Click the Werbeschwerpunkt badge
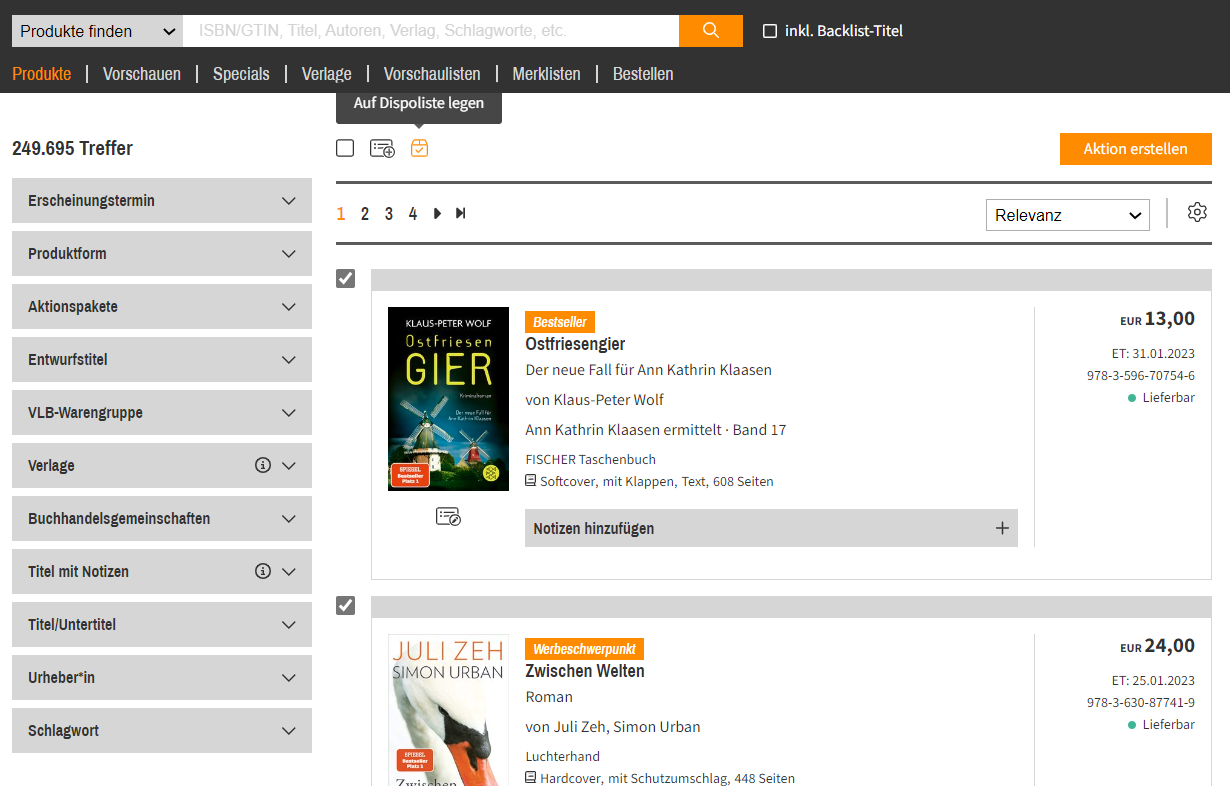 coord(584,649)
